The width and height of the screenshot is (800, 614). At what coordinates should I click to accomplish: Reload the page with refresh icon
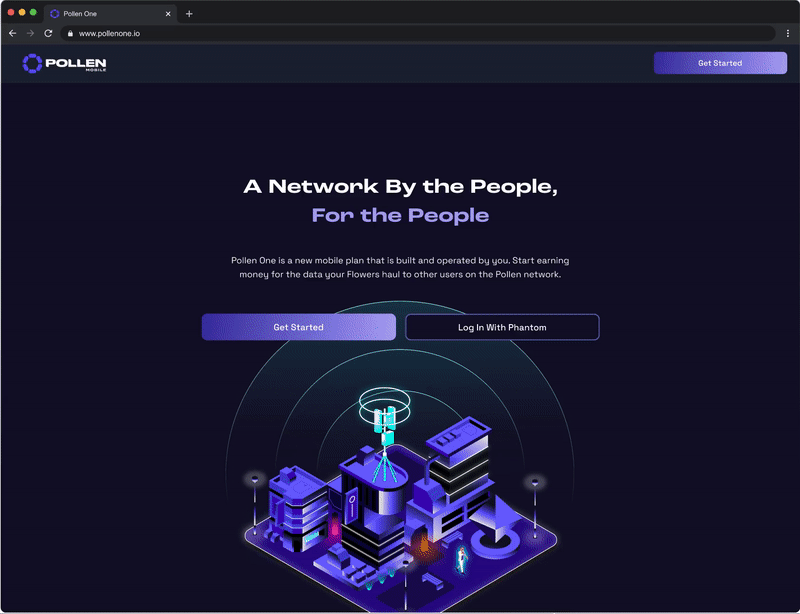coord(48,33)
